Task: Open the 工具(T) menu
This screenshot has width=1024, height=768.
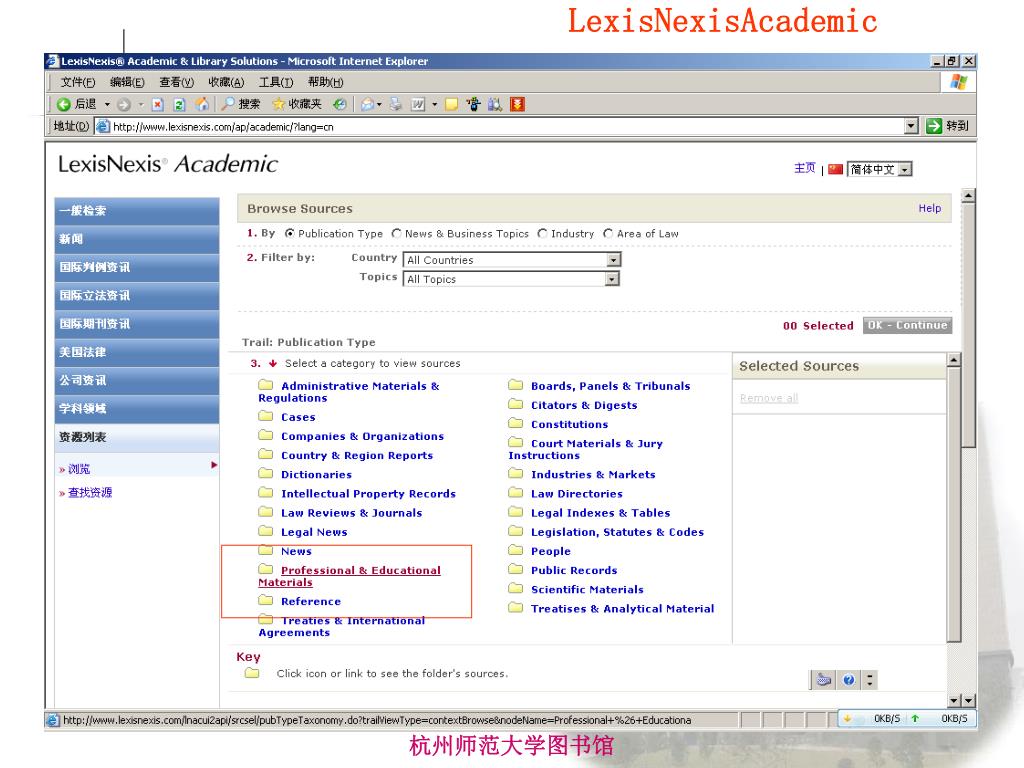Action: click(276, 82)
